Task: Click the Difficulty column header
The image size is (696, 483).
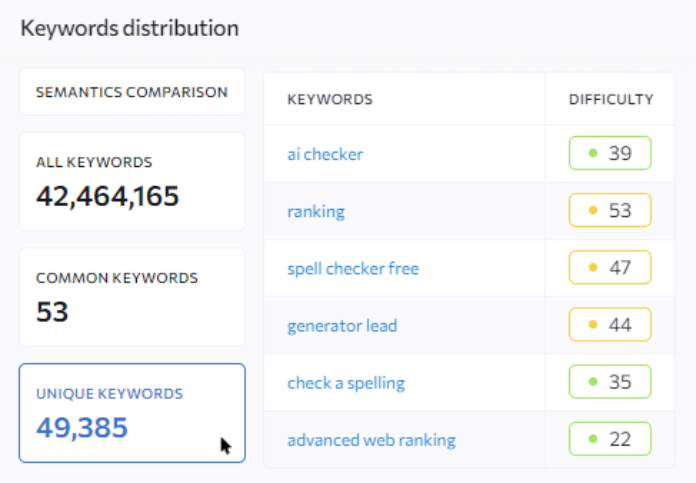Action: pos(611,99)
